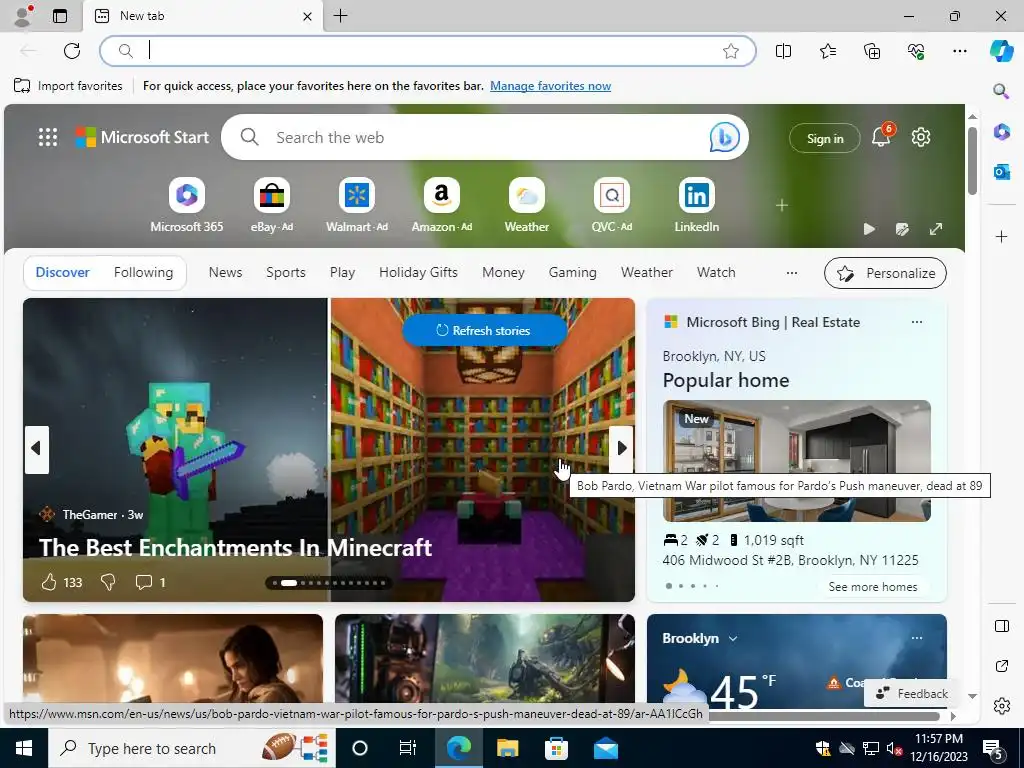The height and width of the screenshot is (768, 1024).
Task: Open the Edge profile icon
Action: [x=24, y=16]
